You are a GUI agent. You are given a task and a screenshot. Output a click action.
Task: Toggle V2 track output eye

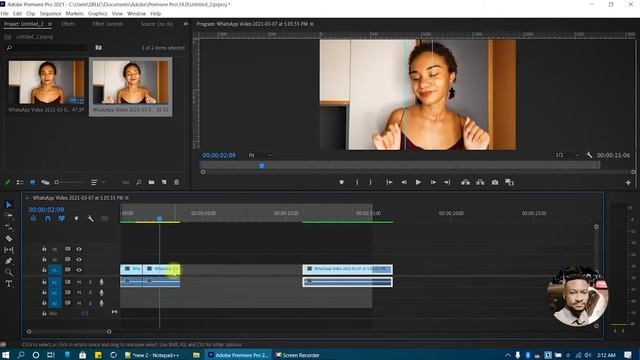click(x=79, y=259)
